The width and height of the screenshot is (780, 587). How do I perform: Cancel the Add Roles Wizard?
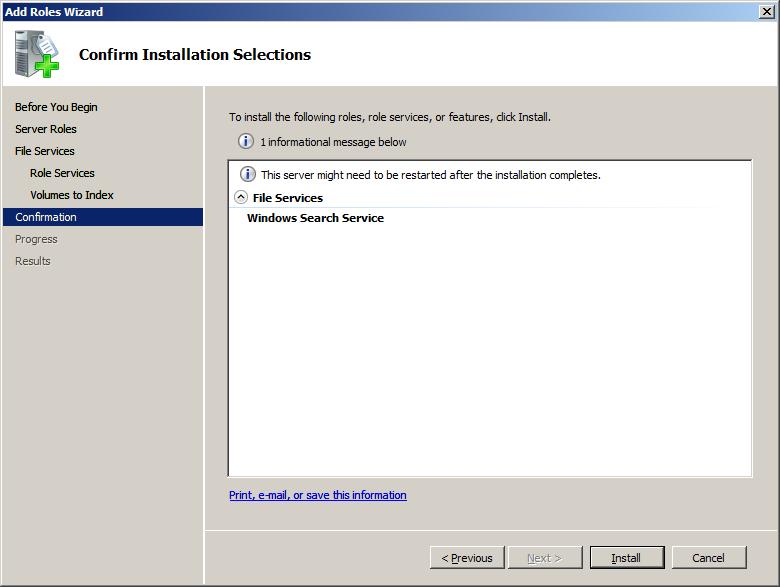click(x=709, y=558)
